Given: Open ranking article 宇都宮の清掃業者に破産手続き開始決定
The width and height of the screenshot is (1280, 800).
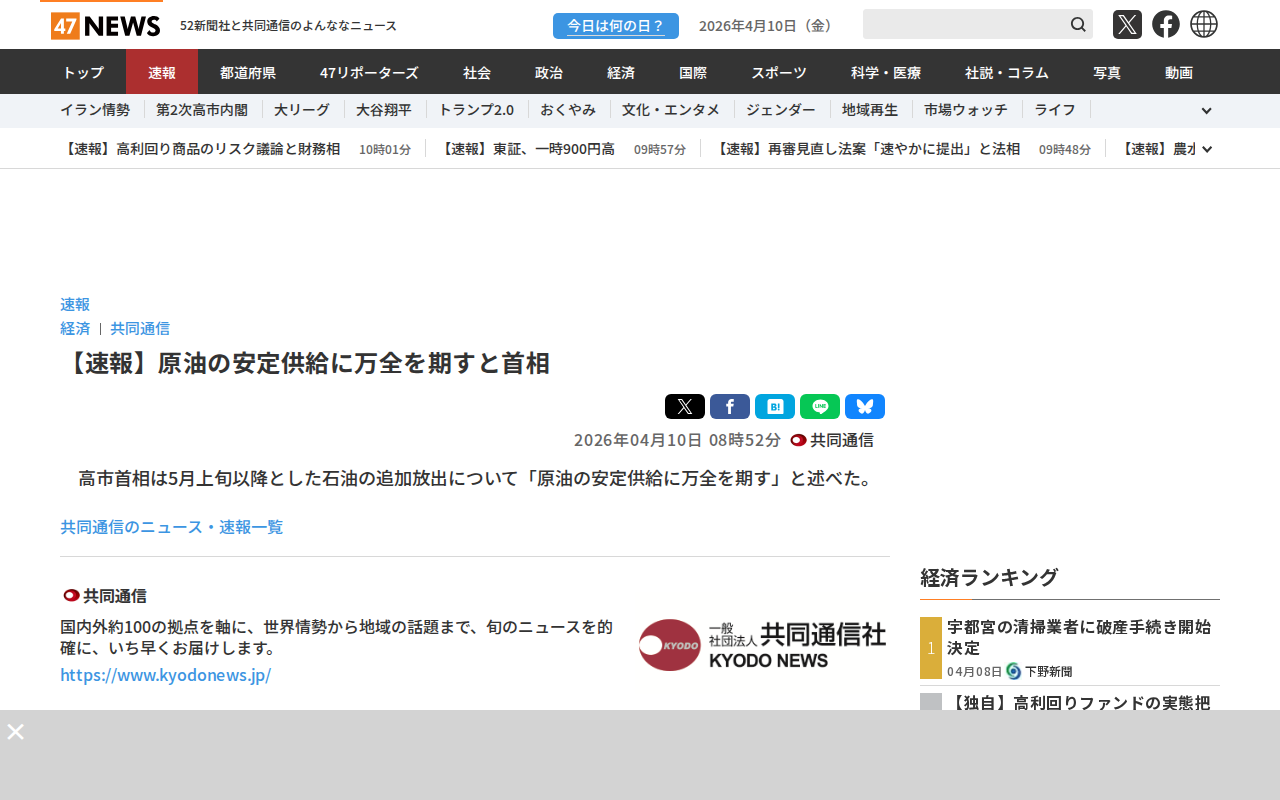Looking at the screenshot, I should [1080, 637].
